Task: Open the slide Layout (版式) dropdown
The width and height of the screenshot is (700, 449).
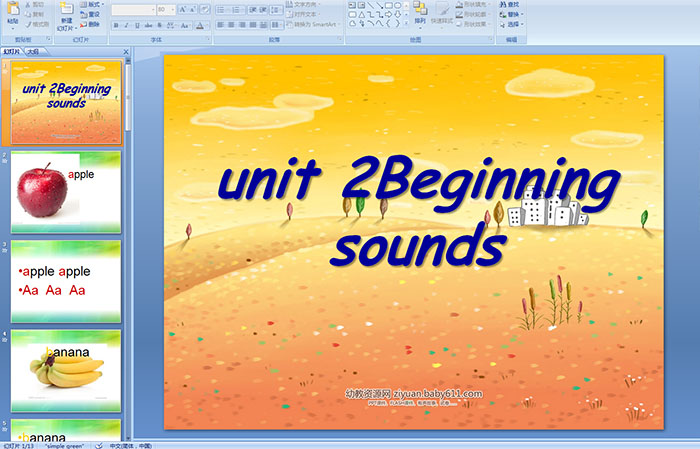Action: pos(92,4)
